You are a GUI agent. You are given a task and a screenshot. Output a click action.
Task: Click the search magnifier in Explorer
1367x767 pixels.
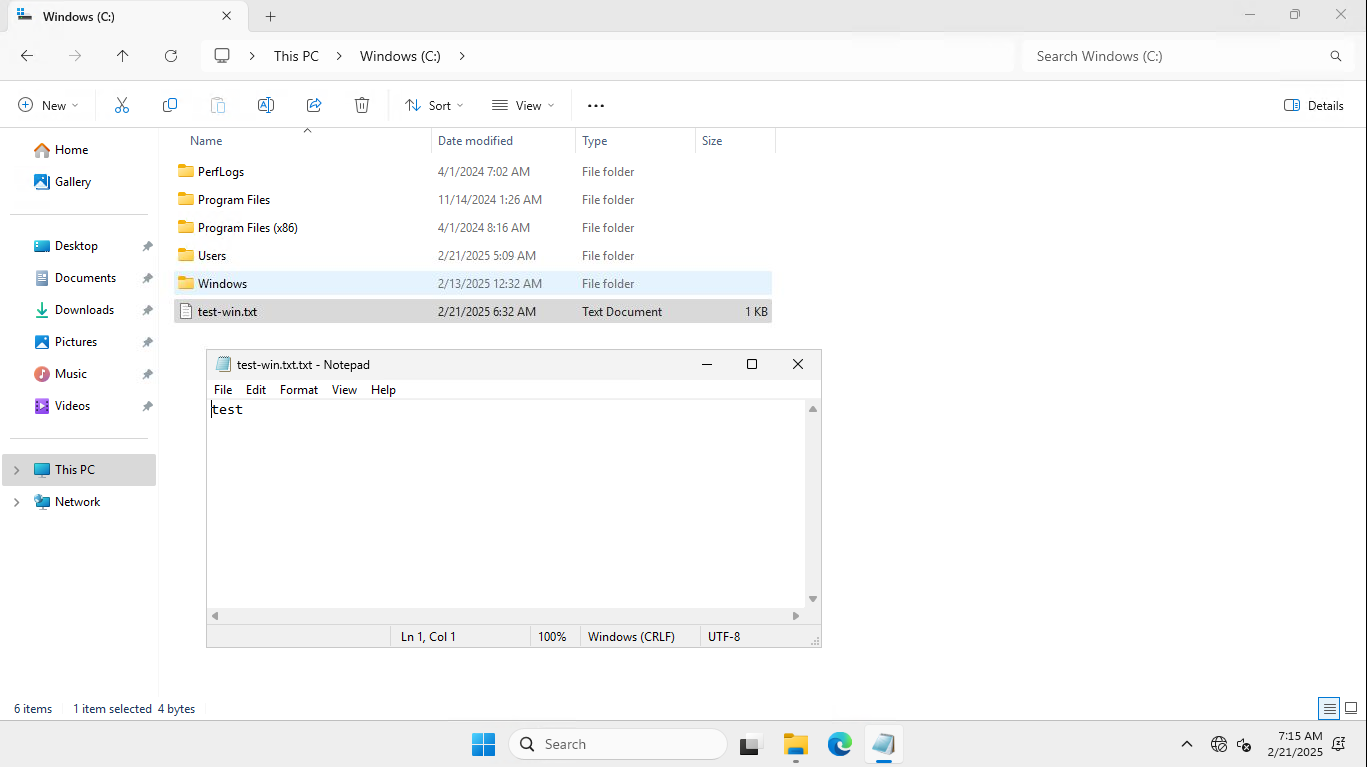[1335, 56]
